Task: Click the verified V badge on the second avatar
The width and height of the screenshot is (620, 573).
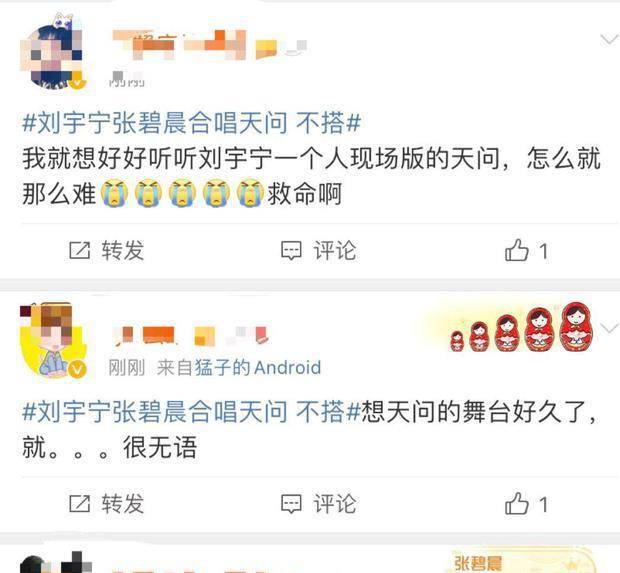Action: pyautogui.click(x=78, y=370)
